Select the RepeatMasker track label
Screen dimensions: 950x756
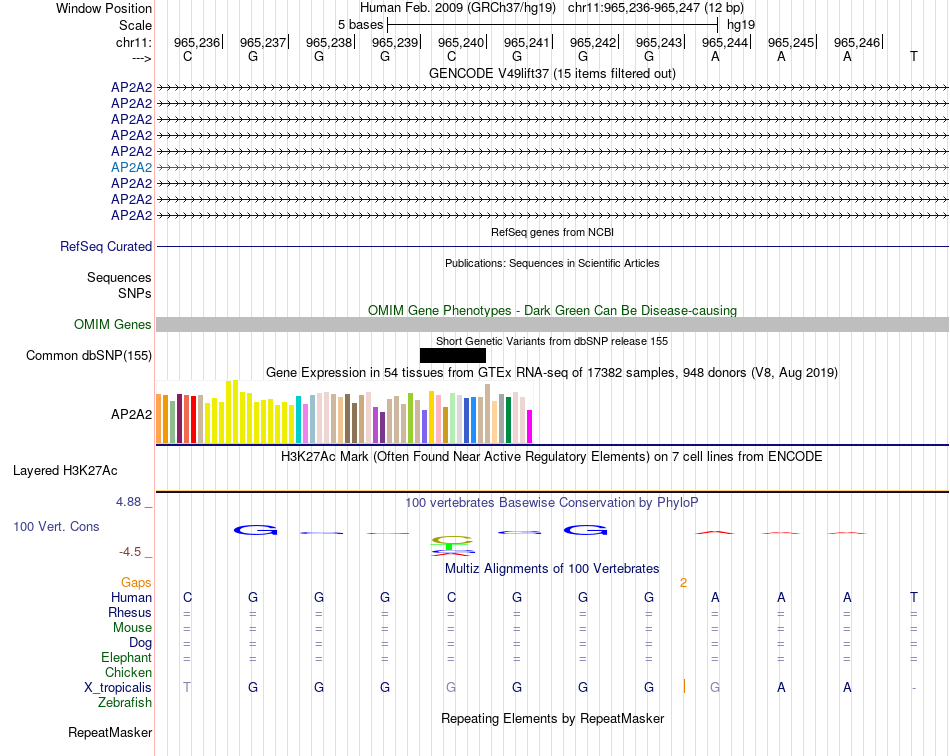(x=110, y=732)
